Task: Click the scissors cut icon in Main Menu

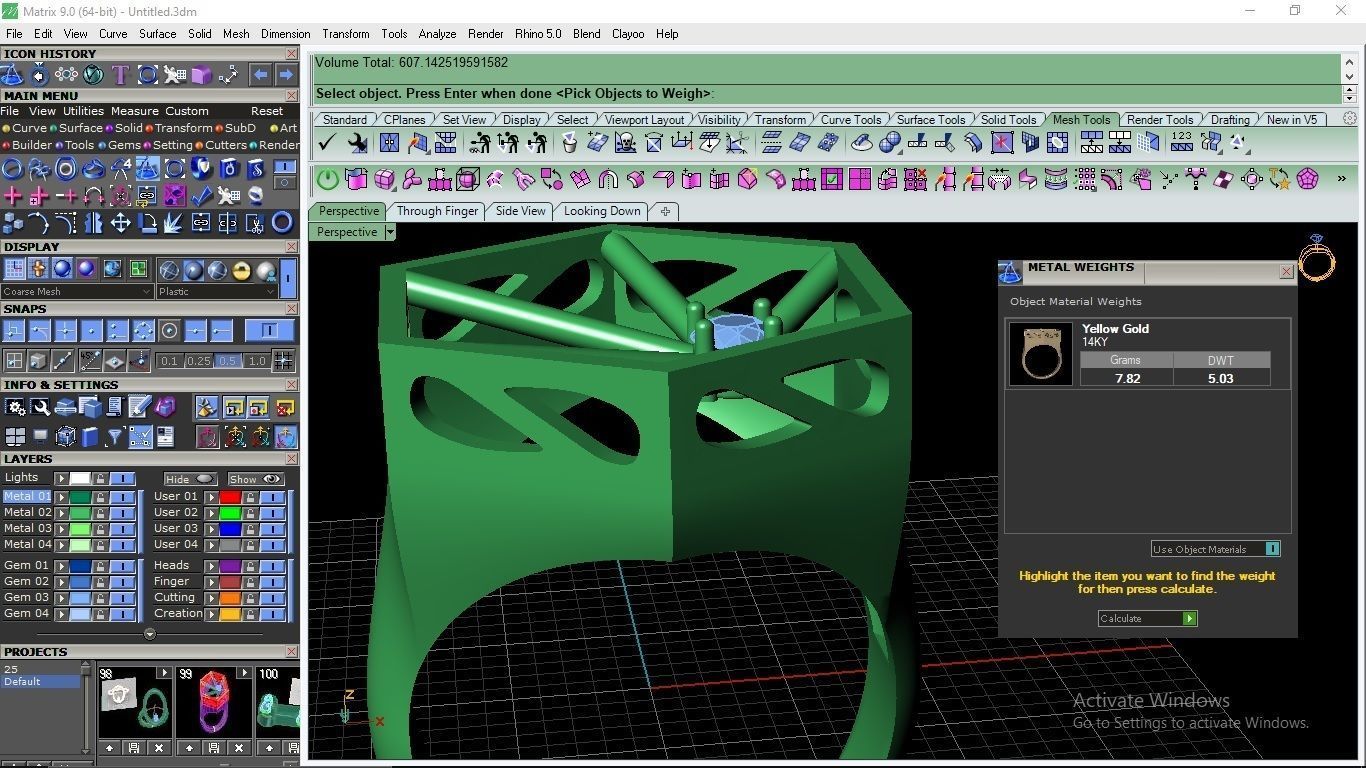Action: coord(255,222)
